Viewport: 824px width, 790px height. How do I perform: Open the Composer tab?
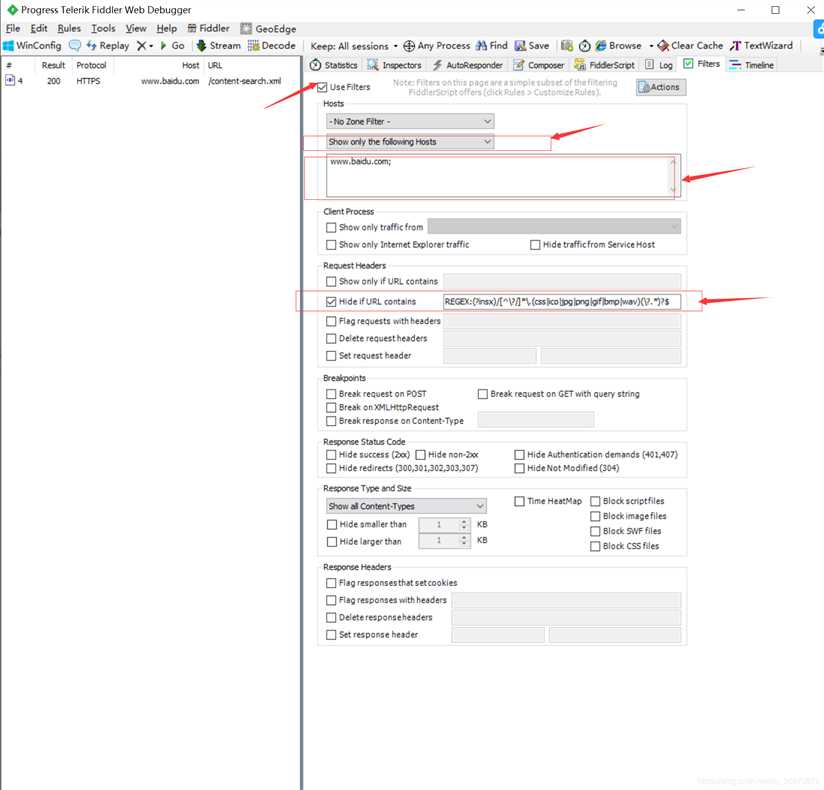point(539,65)
